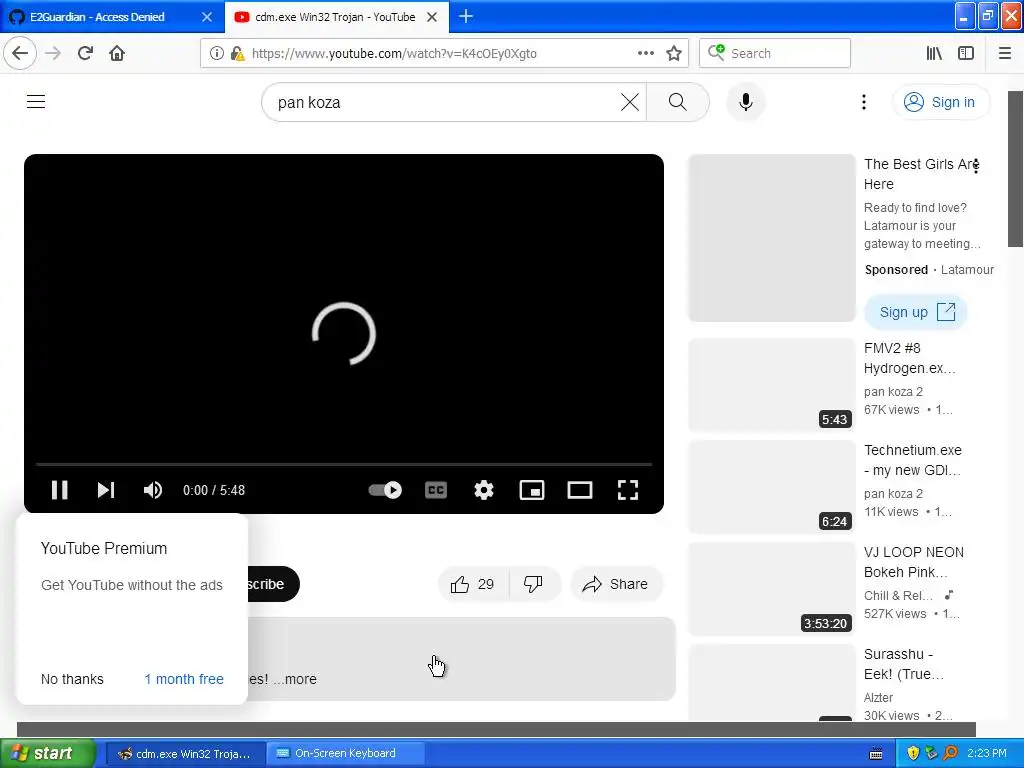
Task: Click the 6:24 video thumbnail
Action: (x=772, y=487)
